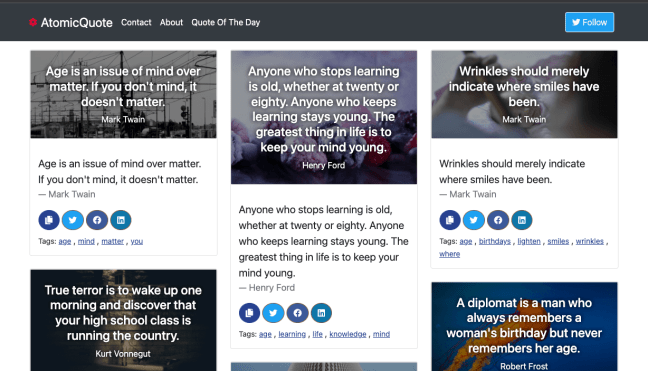Tweet the 'Age is an issue' quote
This screenshot has height=371, width=648.
coord(73,220)
